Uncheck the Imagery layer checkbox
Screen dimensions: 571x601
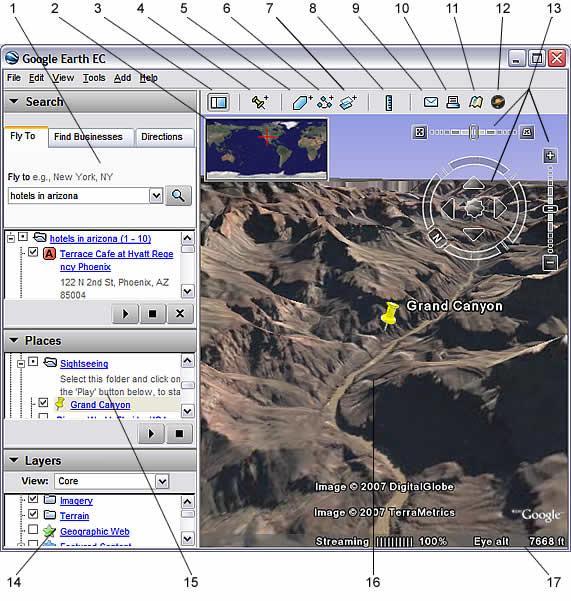click(33, 499)
